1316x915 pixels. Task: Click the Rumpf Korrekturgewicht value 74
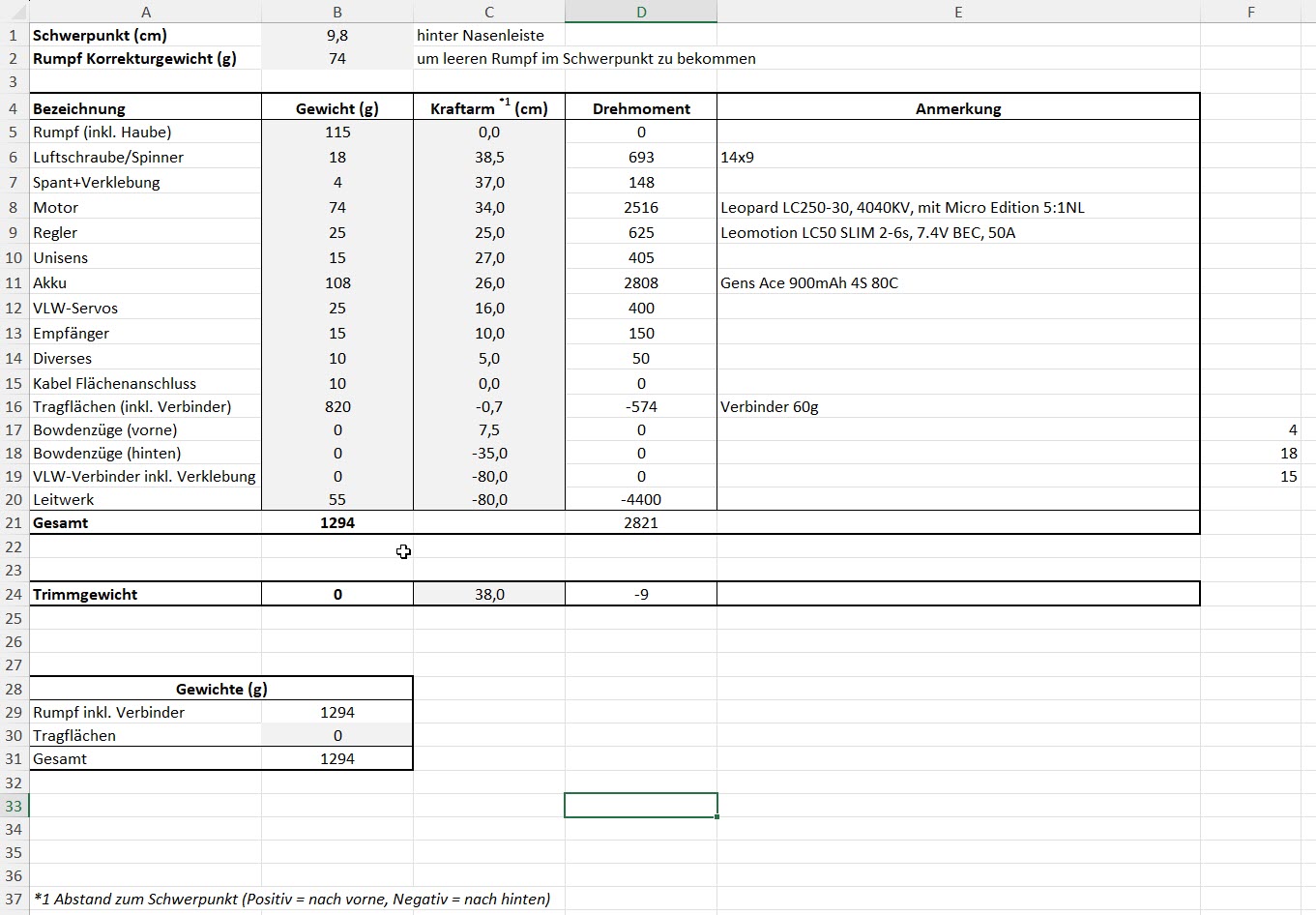point(337,58)
